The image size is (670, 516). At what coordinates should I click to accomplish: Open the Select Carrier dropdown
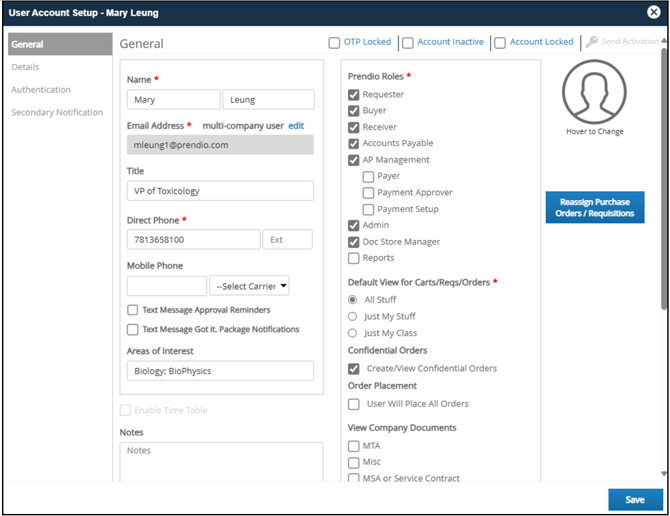click(x=250, y=286)
